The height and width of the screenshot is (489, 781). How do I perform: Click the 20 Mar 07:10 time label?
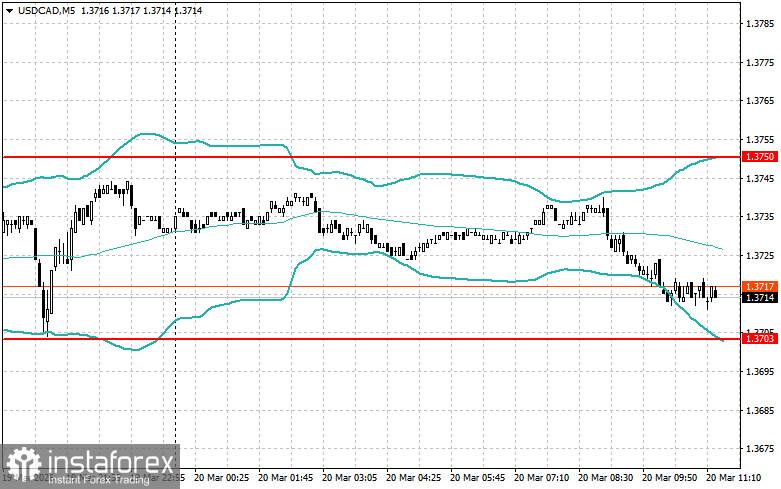click(x=541, y=478)
